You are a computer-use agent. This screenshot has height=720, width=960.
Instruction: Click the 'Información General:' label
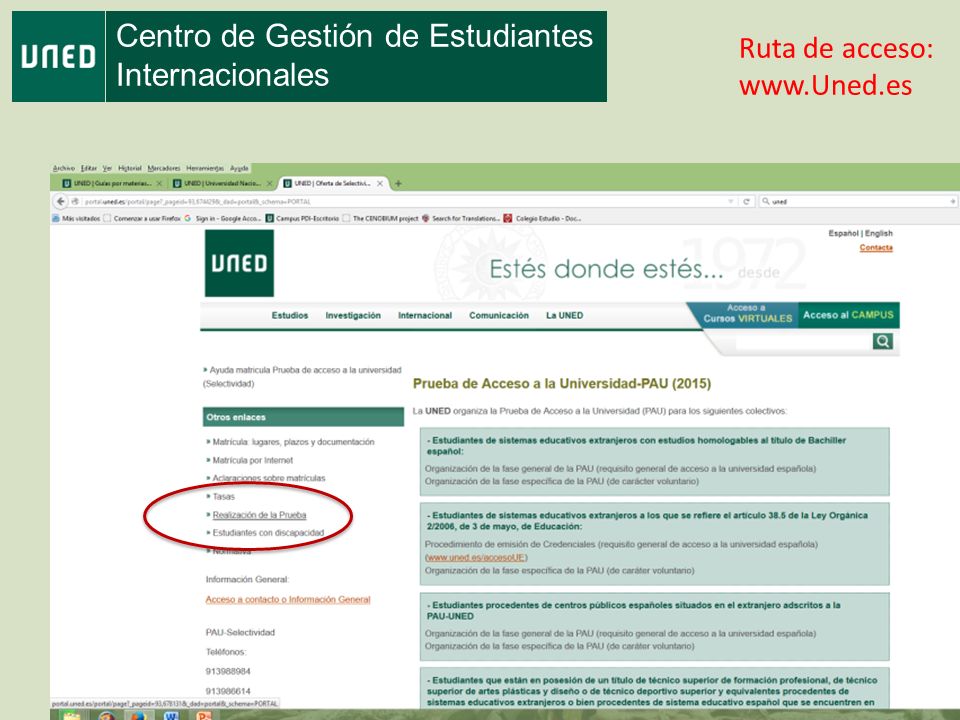[247, 579]
